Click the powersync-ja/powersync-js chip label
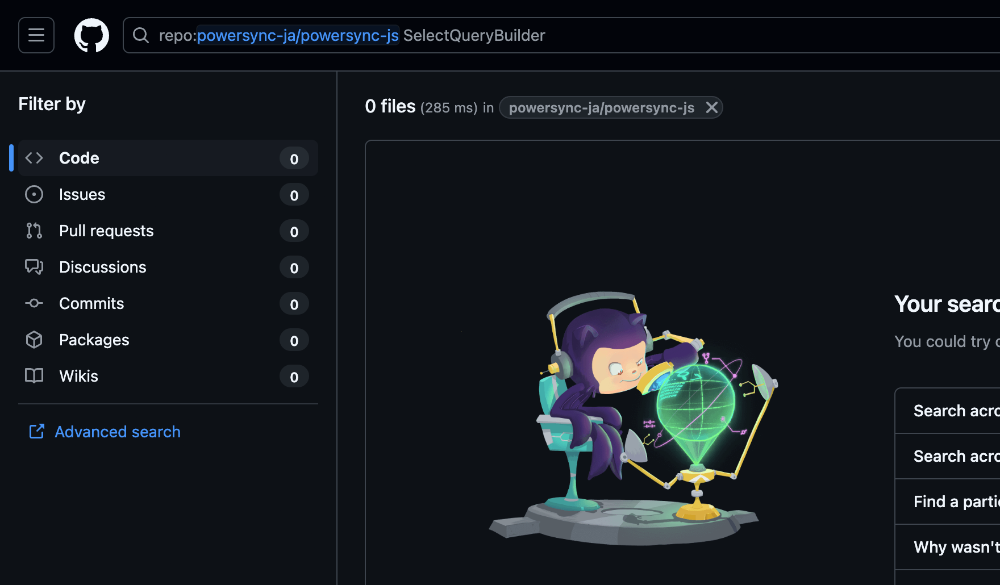This screenshot has width=1000, height=585. [601, 108]
